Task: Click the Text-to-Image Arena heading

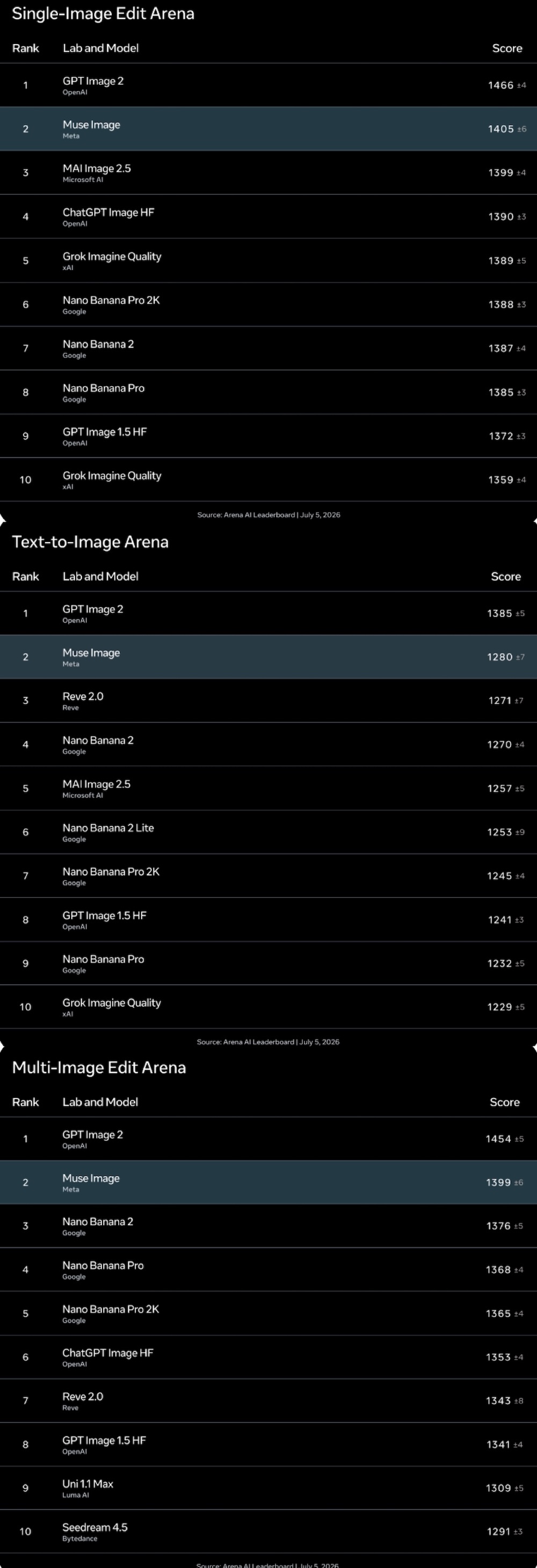Action: 90,542
